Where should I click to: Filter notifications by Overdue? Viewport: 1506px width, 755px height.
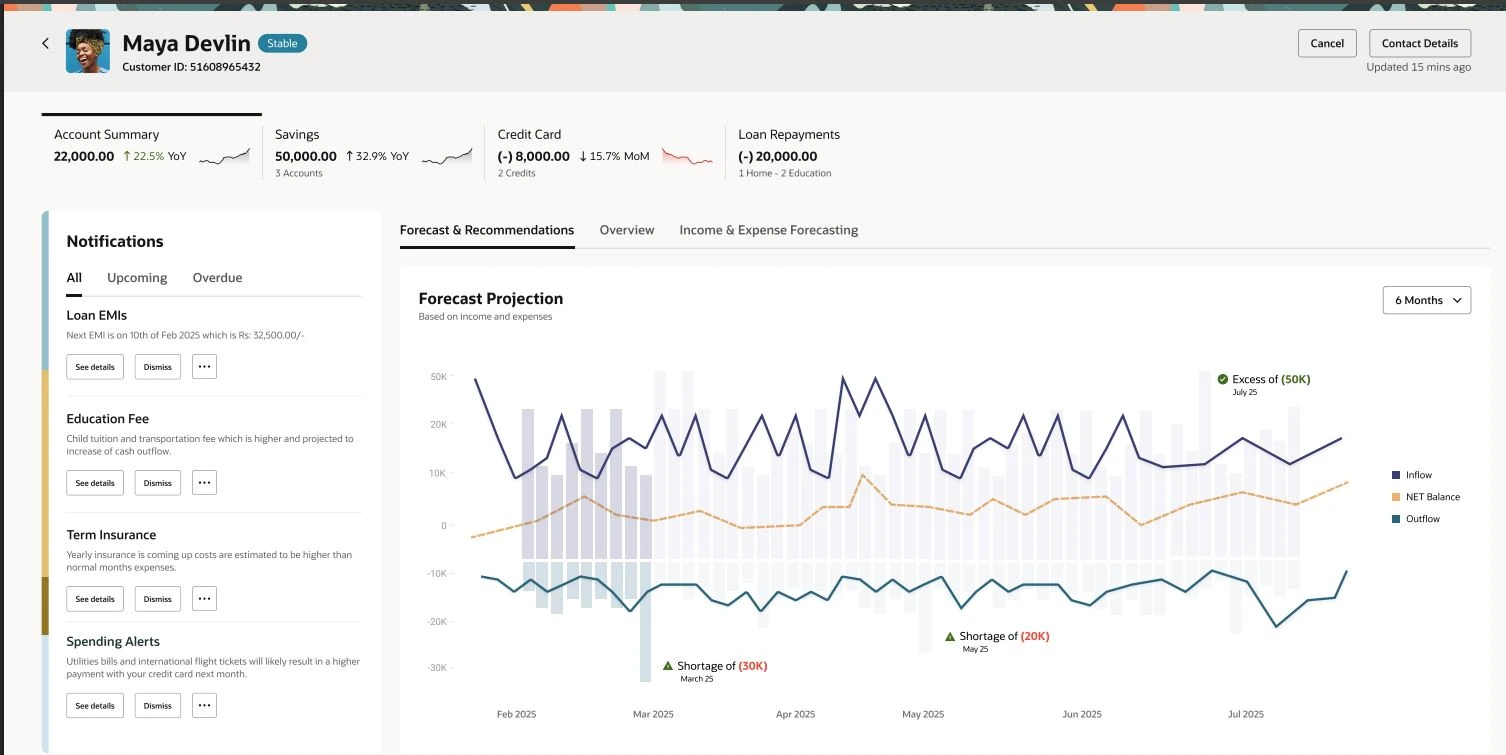(217, 278)
